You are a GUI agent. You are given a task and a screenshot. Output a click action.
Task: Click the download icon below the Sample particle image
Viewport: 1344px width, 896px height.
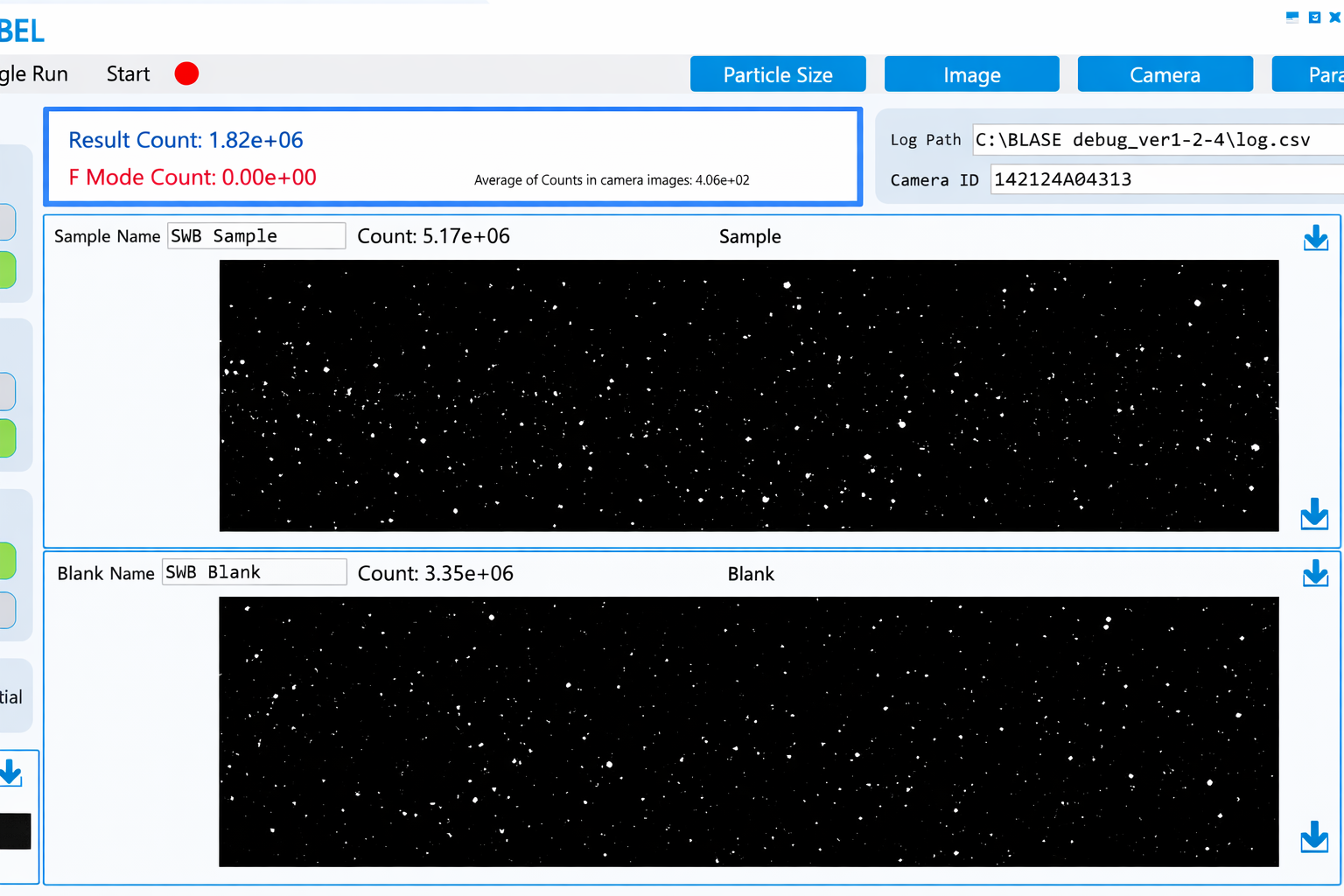coord(1314,514)
